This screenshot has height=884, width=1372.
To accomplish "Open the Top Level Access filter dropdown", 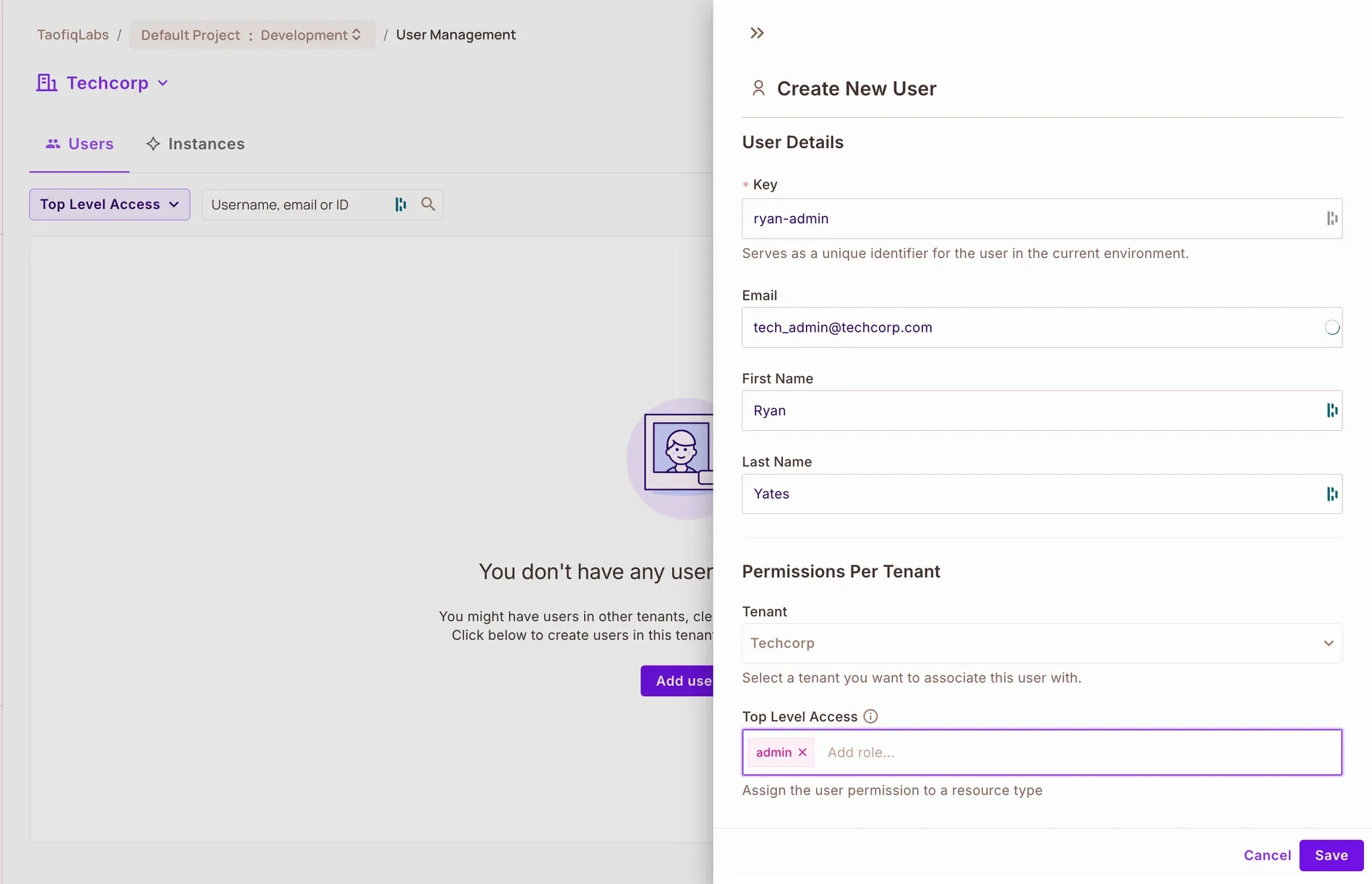I will pyautogui.click(x=110, y=204).
